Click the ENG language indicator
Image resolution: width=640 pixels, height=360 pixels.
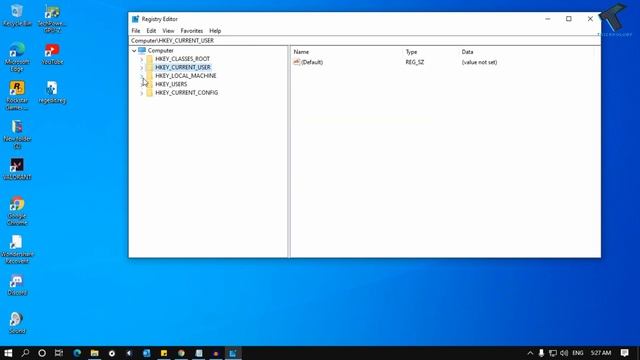[578, 353]
